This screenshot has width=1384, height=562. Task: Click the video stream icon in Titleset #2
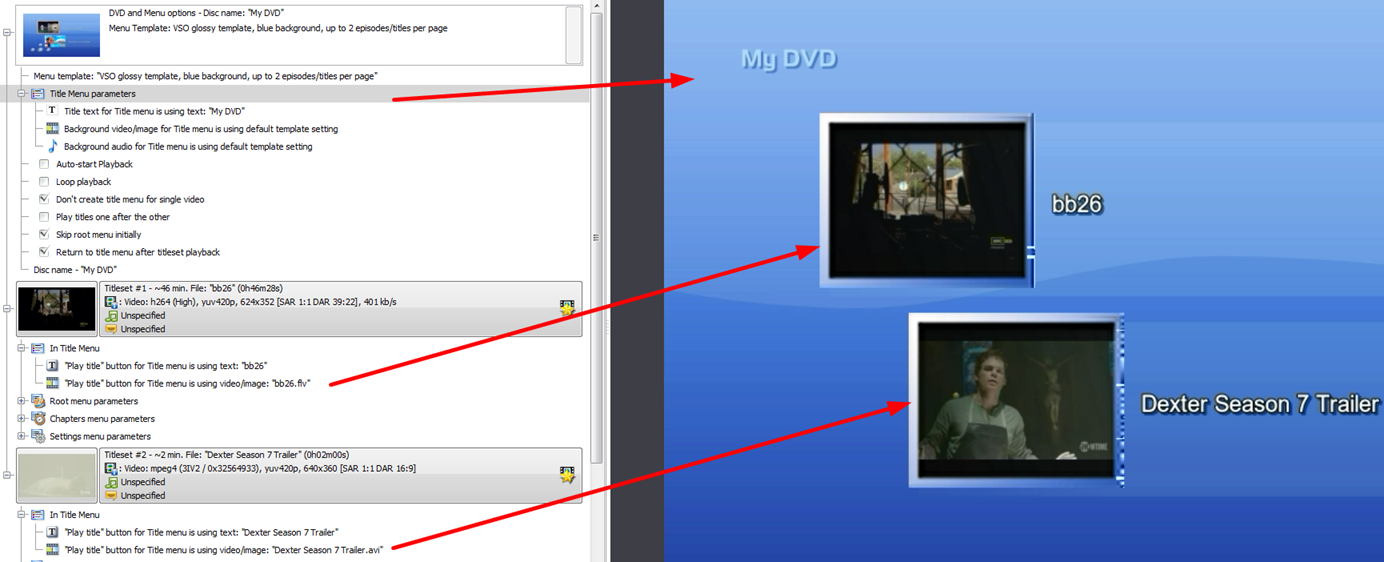(x=111, y=468)
